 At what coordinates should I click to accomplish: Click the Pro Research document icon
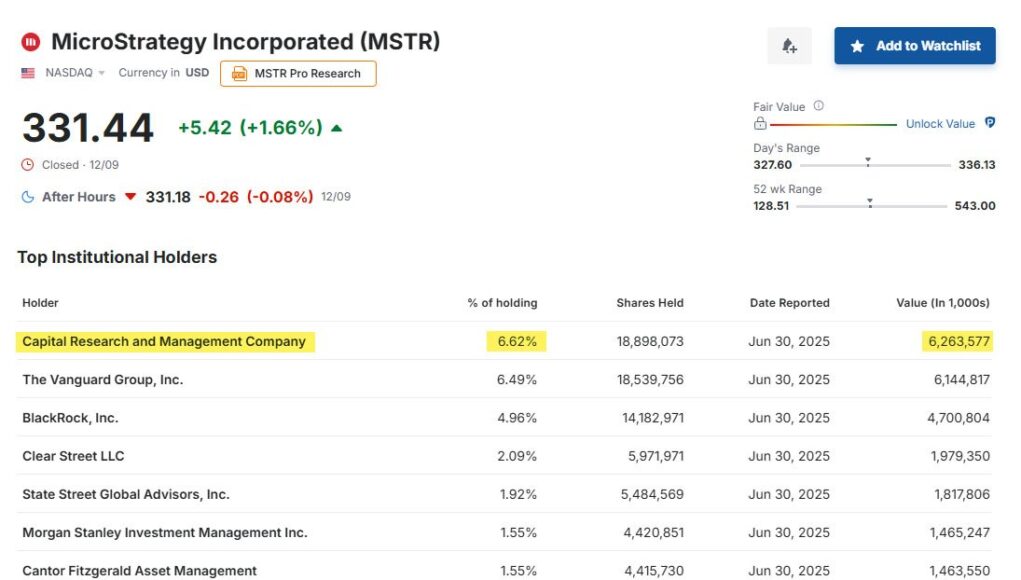coord(240,74)
